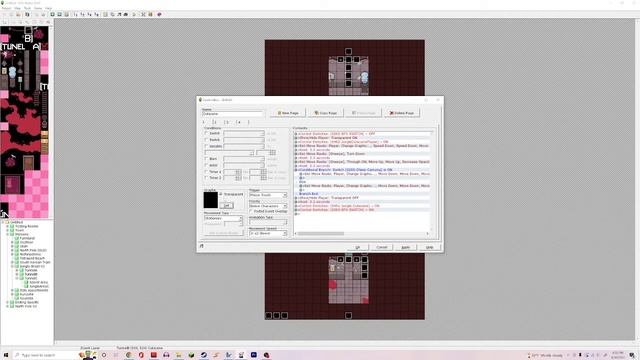
Task: Click the event Name input field
Action: [233, 114]
